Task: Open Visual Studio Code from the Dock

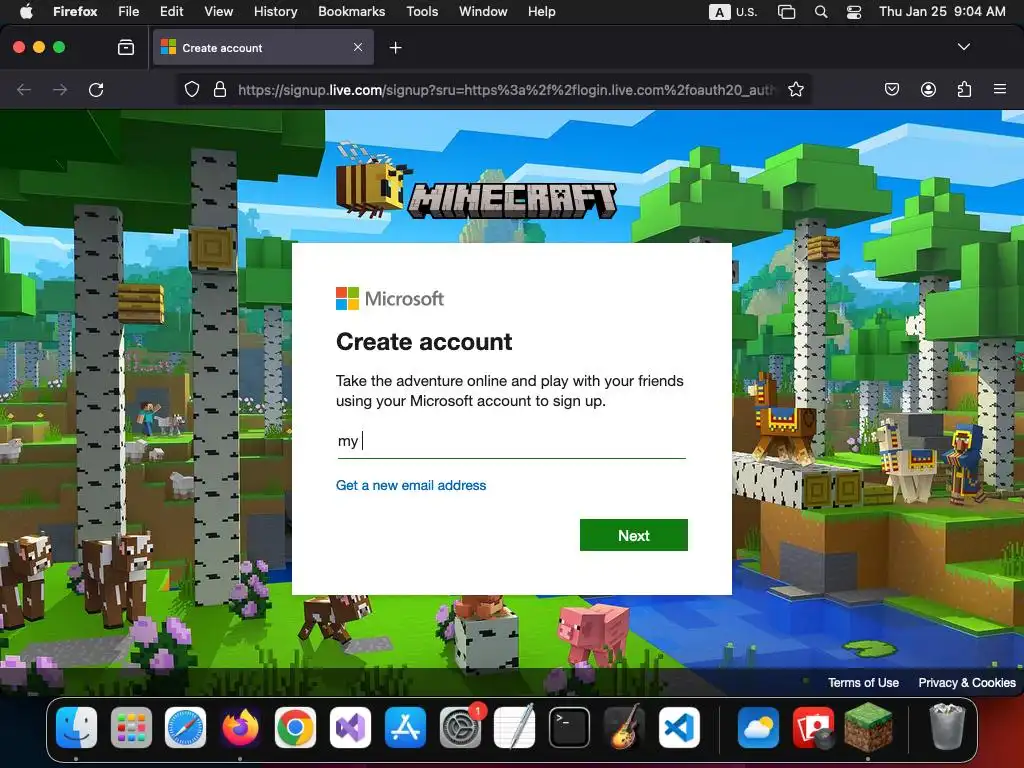Action: (679, 728)
